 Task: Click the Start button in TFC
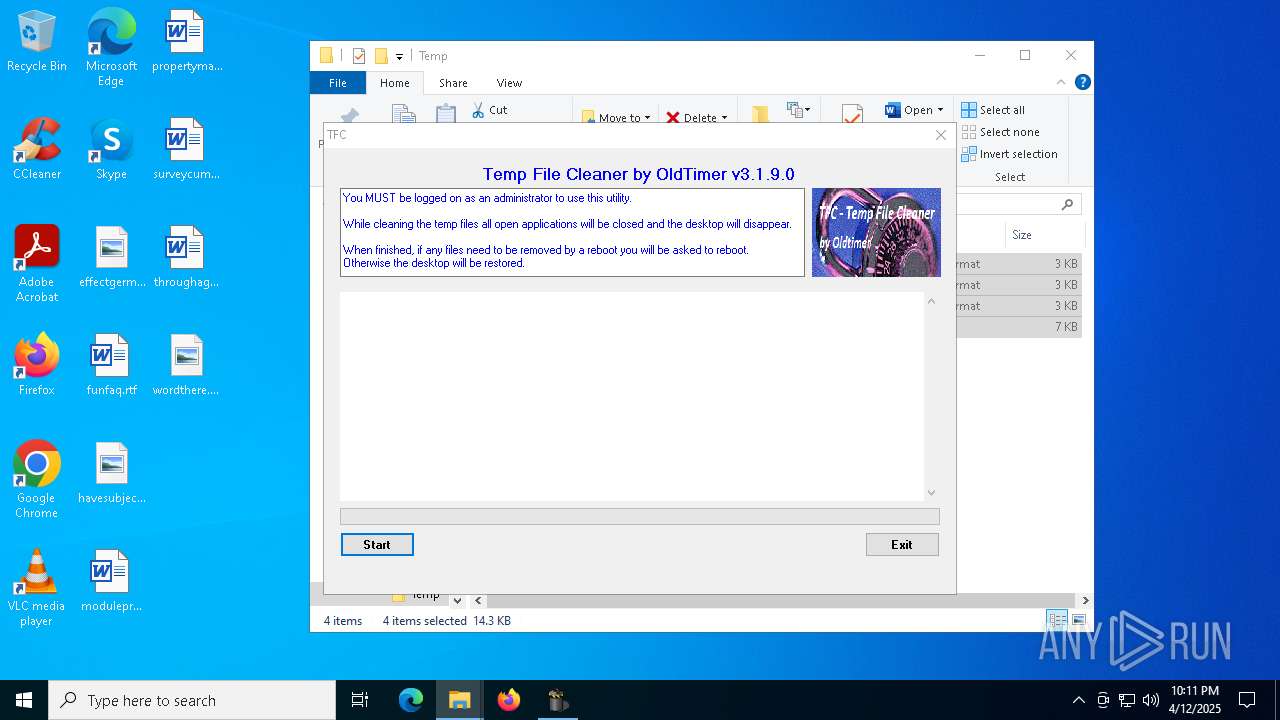click(x=377, y=544)
